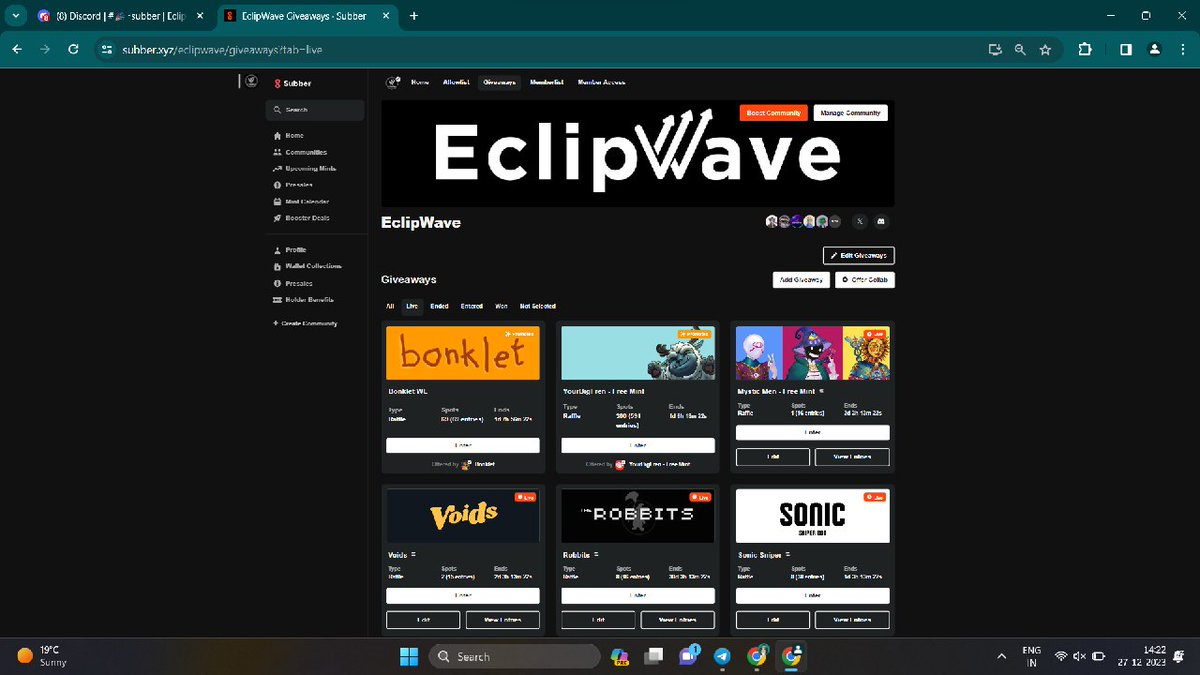This screenshot has height=675, width=1200.
Task: Open Holder Benefits in sidebar
Action: pos(303,299)
